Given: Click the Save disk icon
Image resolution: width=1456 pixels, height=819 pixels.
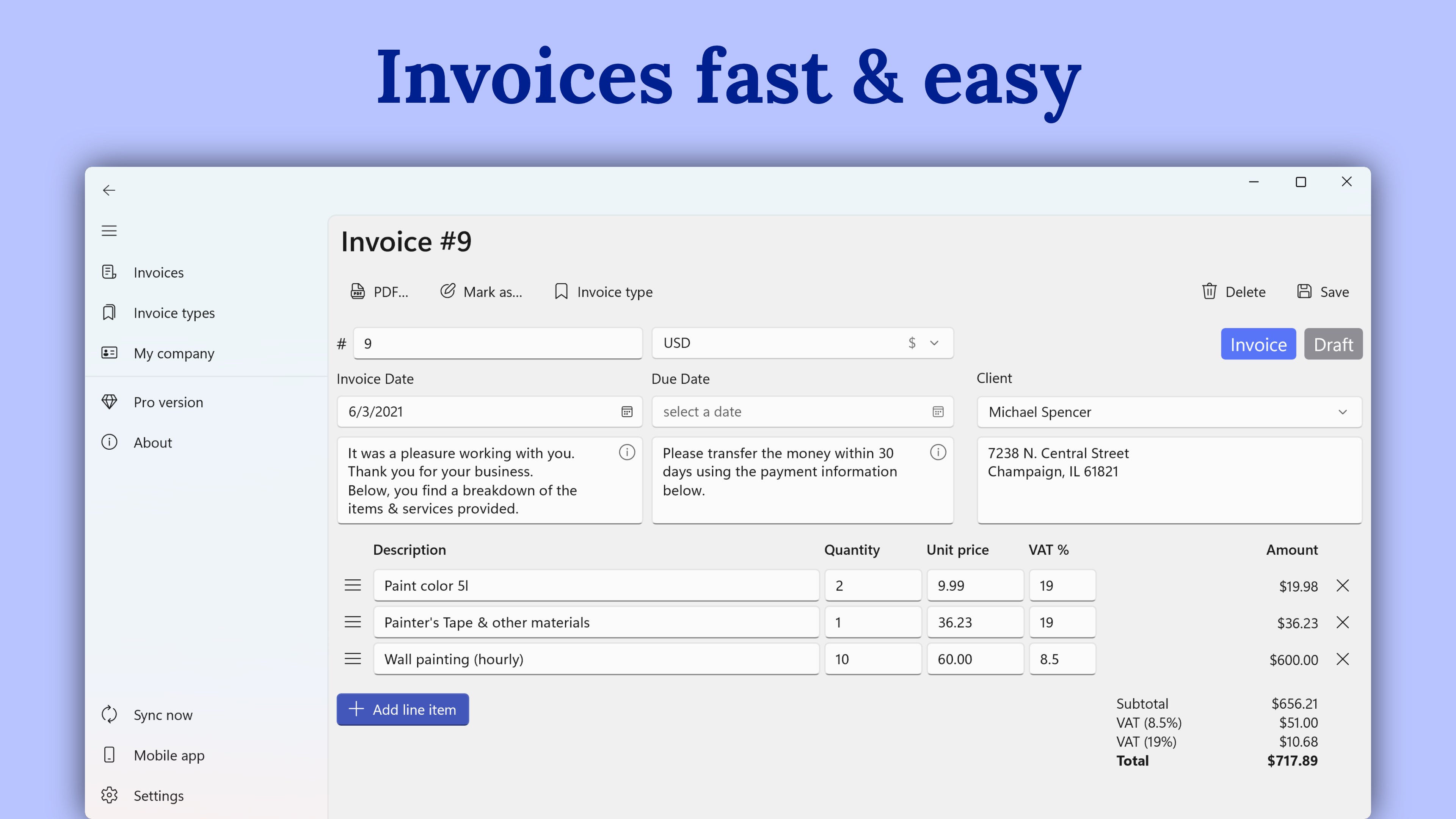Looking at the screenshot, I should pos(1304,292).
